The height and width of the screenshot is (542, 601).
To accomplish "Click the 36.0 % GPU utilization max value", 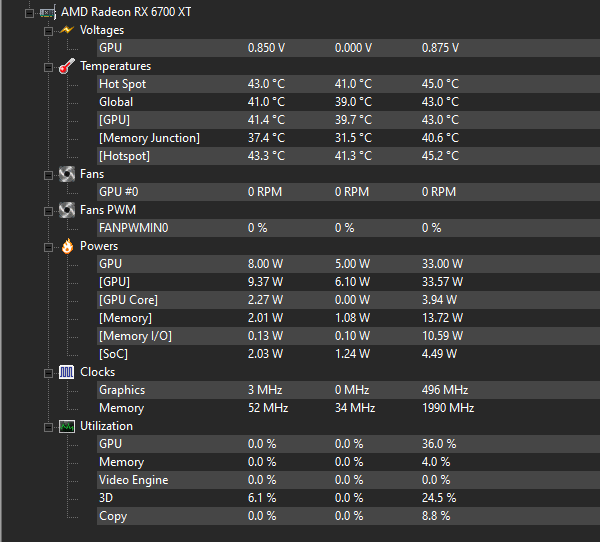I will click(439, 444).
